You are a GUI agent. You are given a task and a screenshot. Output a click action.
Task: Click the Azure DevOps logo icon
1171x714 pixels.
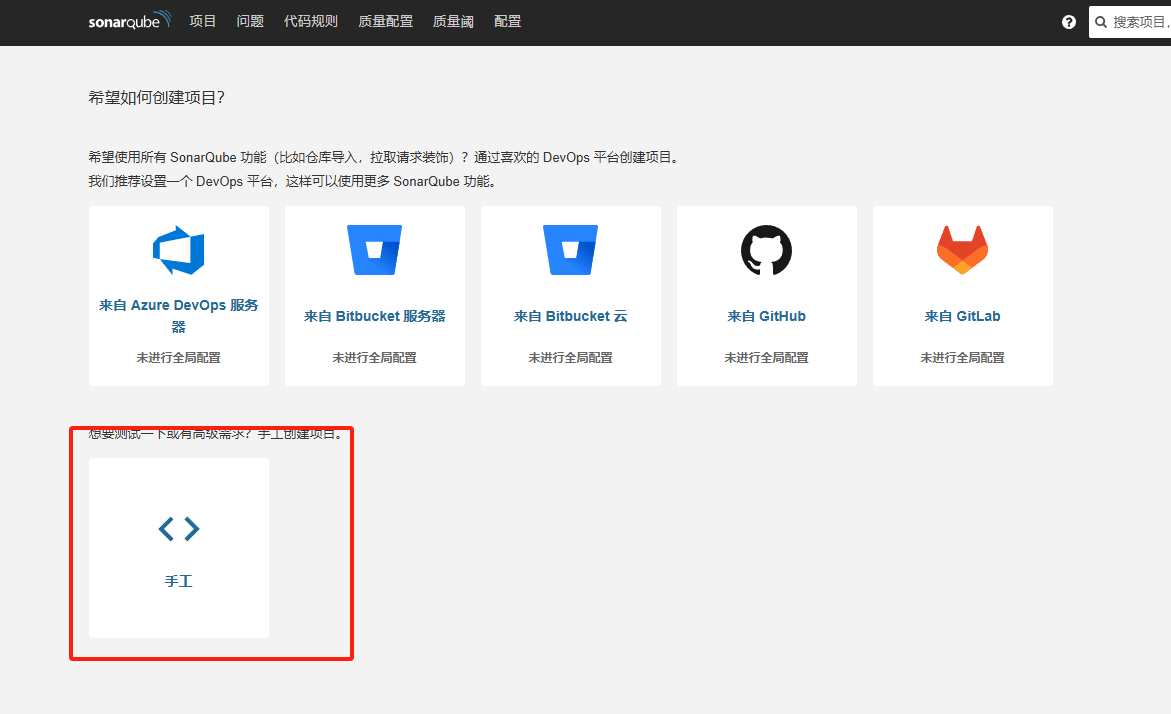pos(178,250)
